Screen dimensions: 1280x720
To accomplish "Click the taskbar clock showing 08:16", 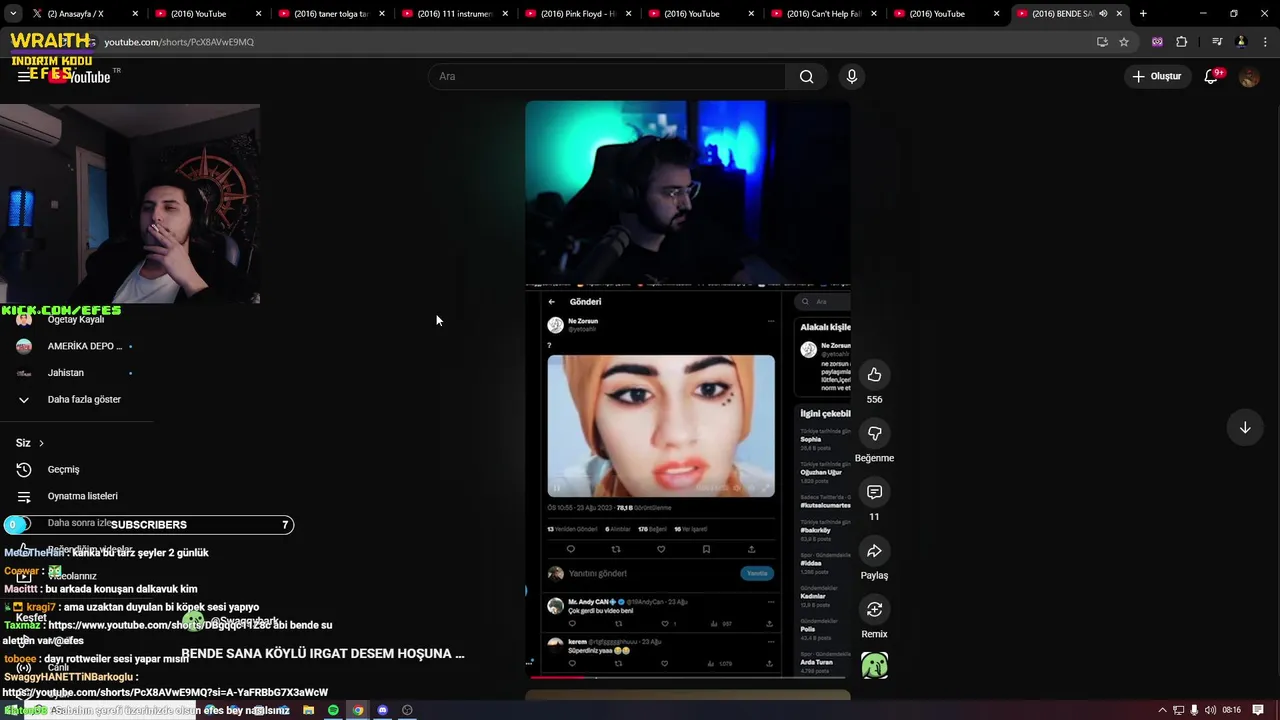I will tap(1231, 710).
